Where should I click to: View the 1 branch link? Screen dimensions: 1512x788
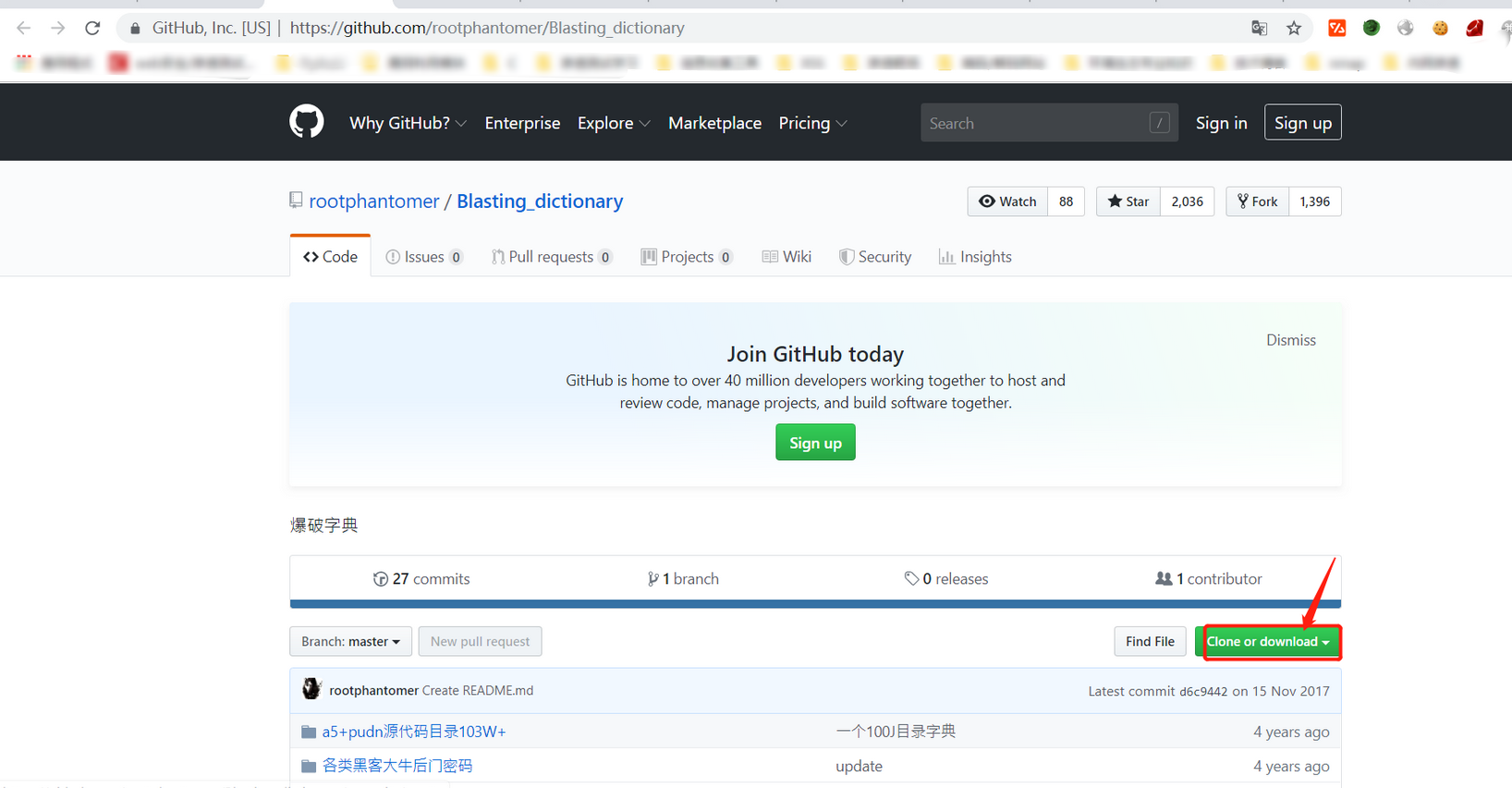coord(683,578)
